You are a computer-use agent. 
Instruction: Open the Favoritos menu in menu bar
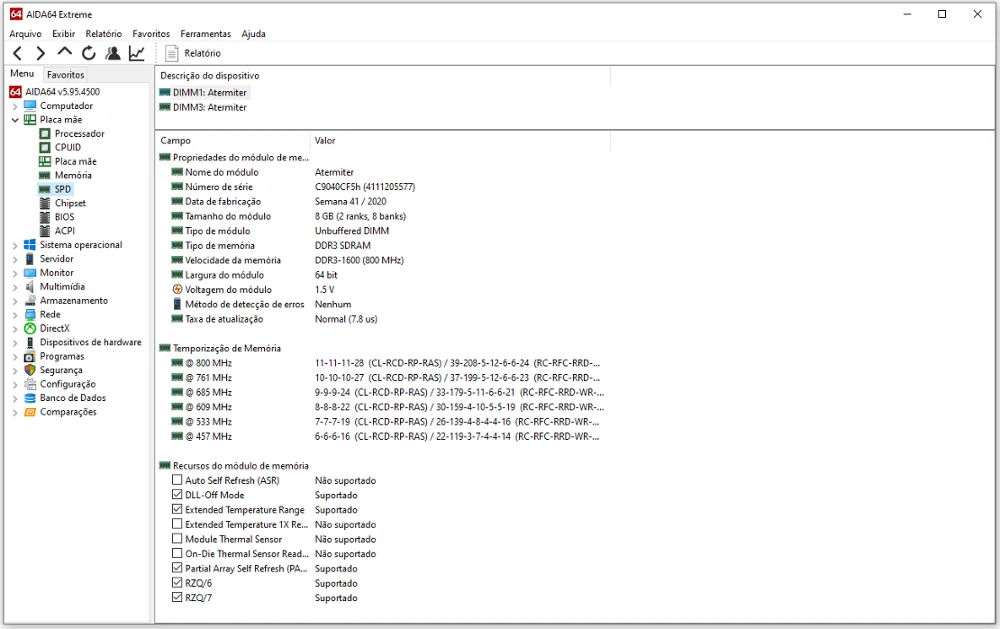click(151, 34)
